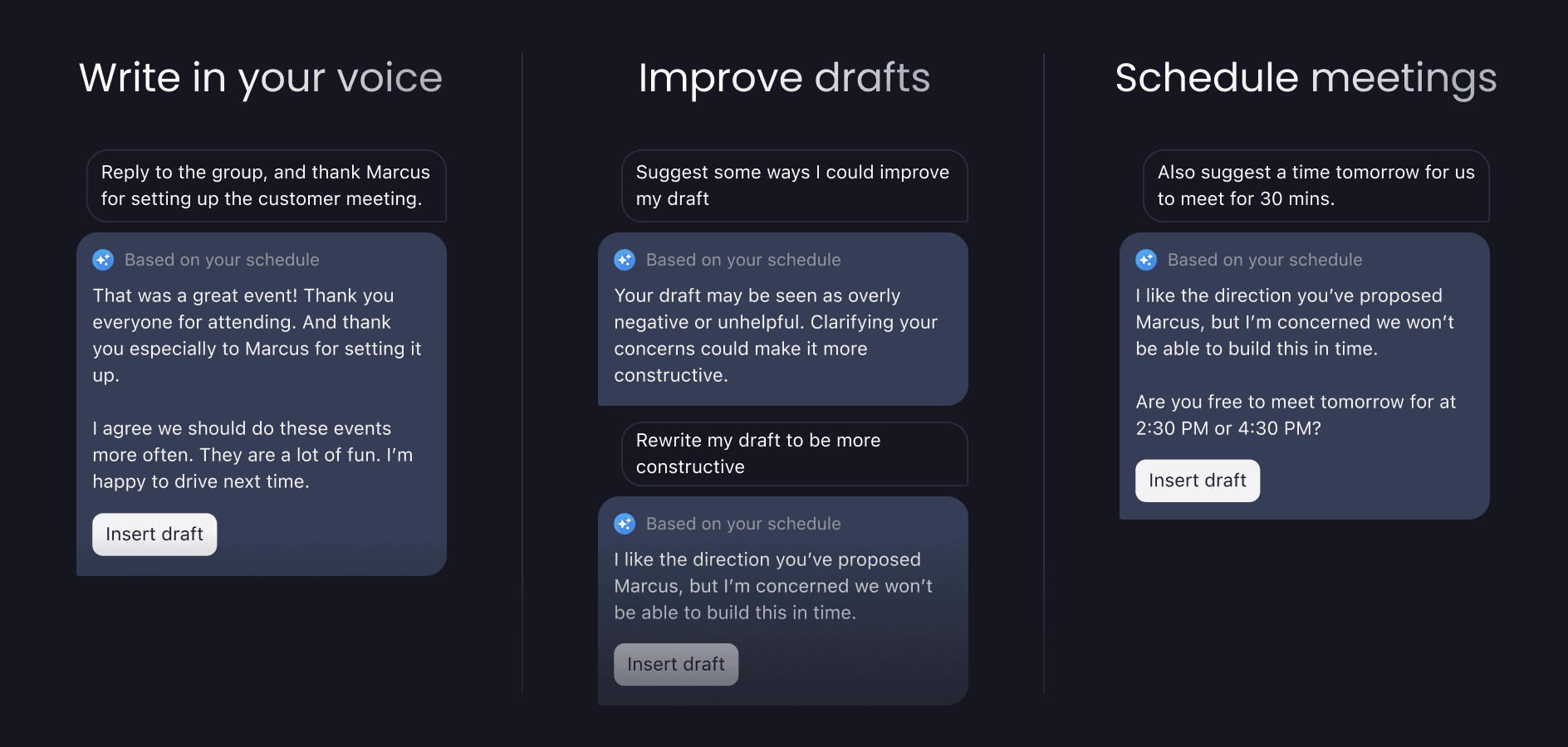Click the 'Improve drafts' heading
The width and height of the screenshot is (1568, 747).
point(784,78)
